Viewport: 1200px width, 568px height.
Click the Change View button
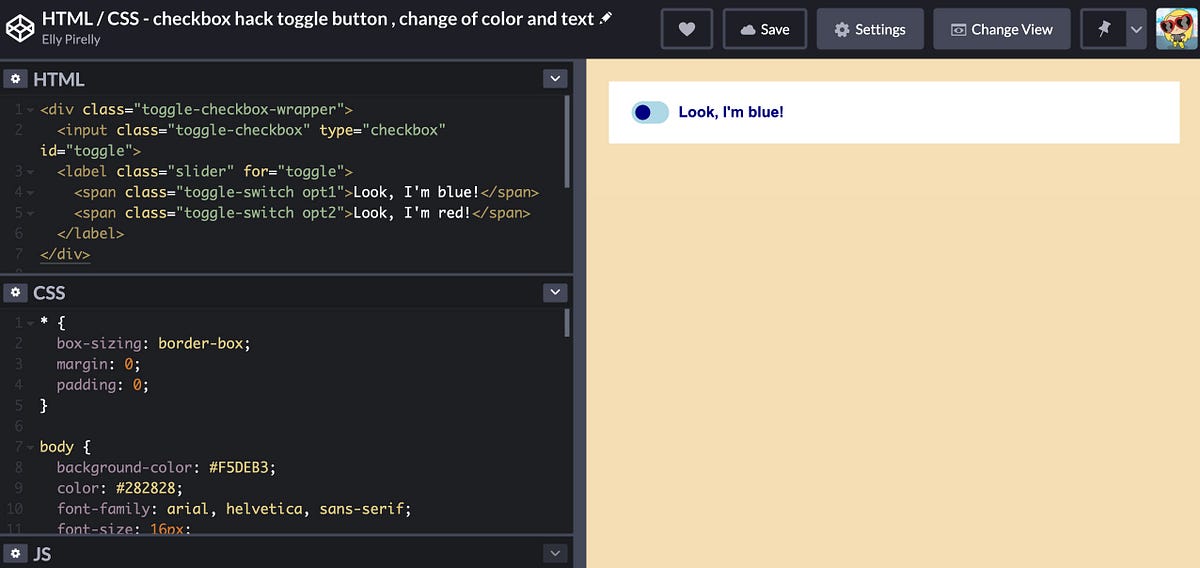pos(1001,29)
